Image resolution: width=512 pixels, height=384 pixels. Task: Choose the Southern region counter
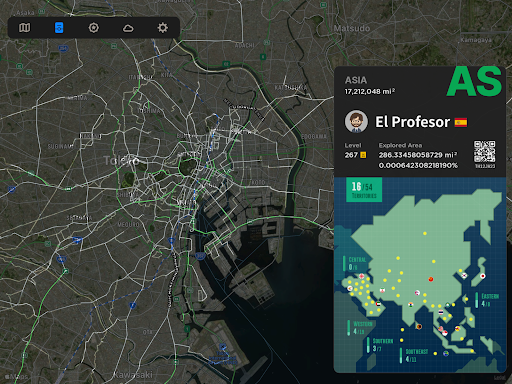pyautogui.click(x=381, y=345)
